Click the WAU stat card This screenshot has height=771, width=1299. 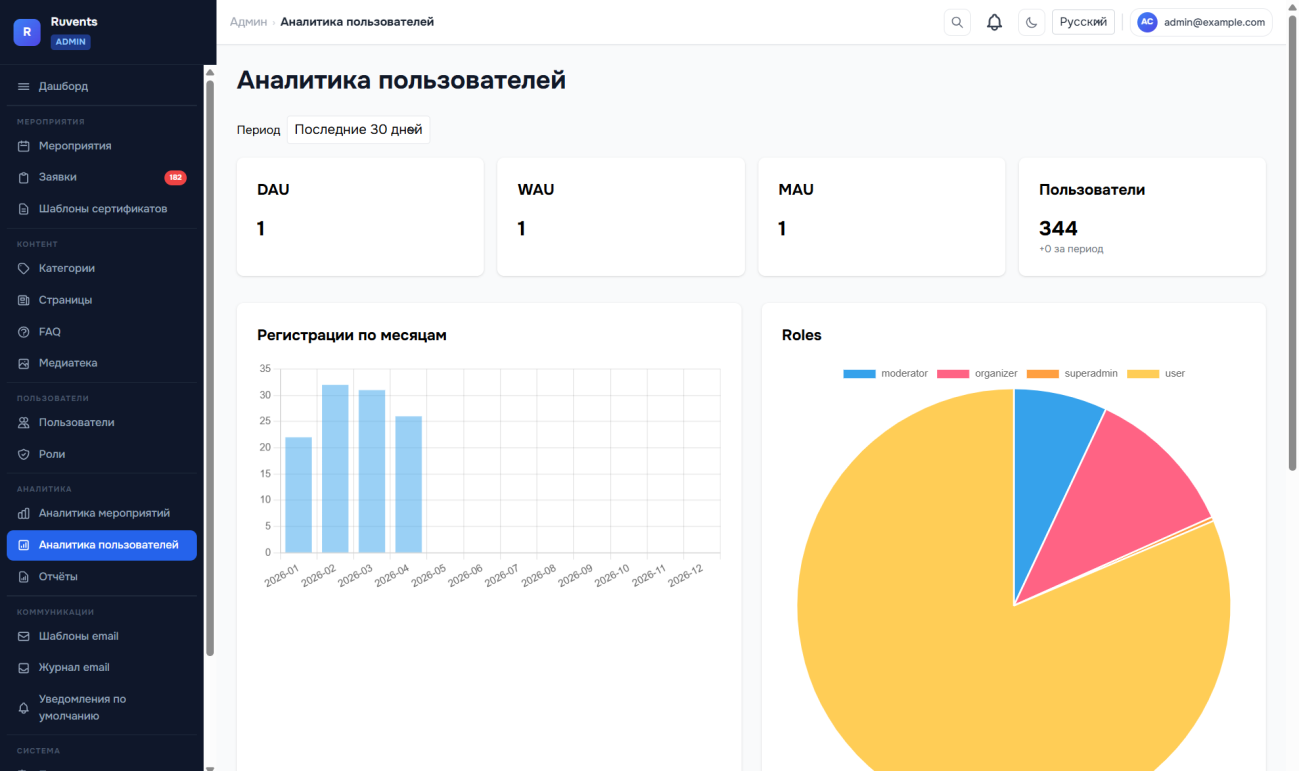[x=621, y=216]
